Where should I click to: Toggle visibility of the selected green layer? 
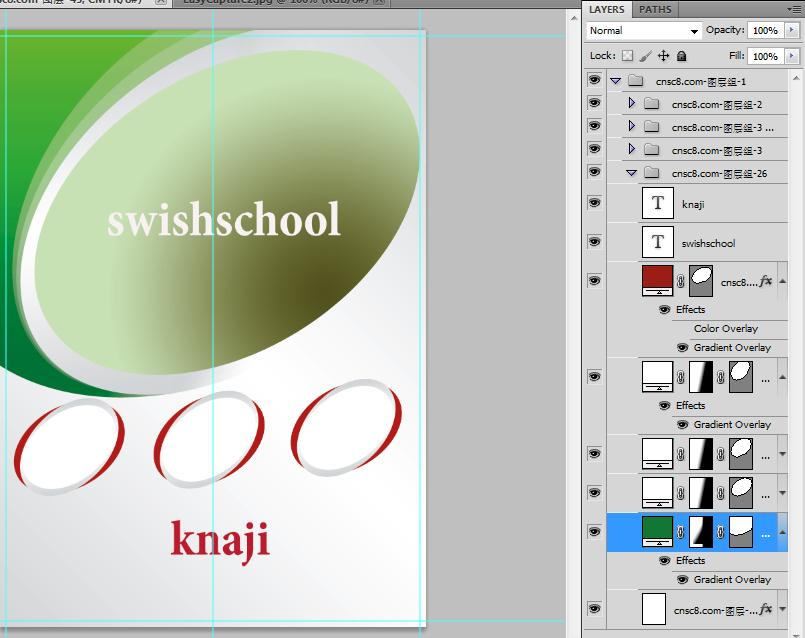click(594, 532)
